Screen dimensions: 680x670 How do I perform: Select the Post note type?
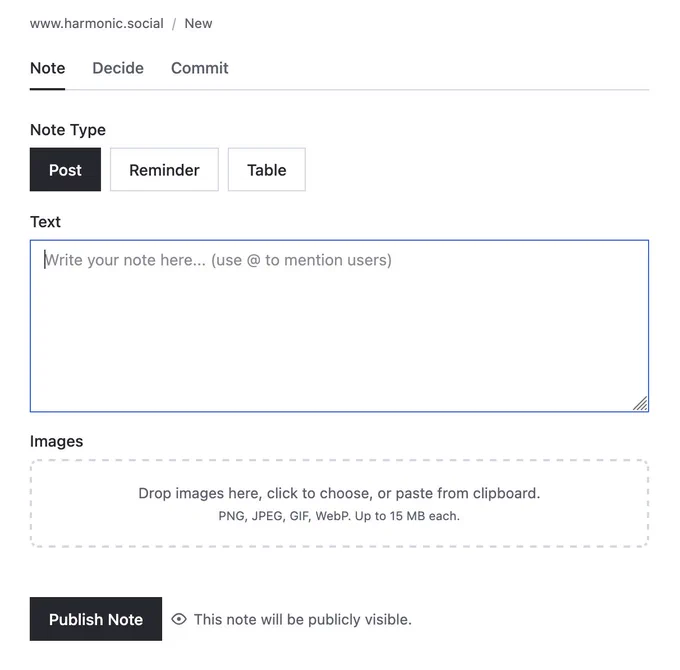pos(65,170)
